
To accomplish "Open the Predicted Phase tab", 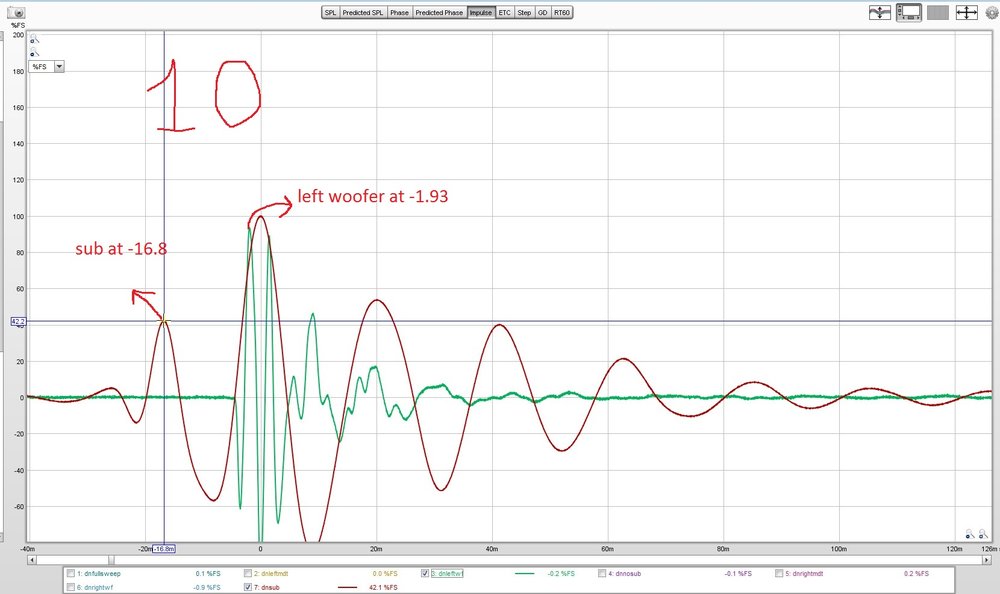I will pyautogui.click(x=439, y=12).
